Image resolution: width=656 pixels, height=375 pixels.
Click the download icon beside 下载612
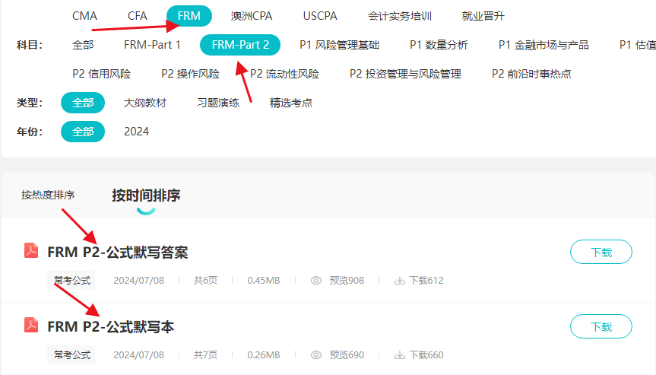coord(400,280)
